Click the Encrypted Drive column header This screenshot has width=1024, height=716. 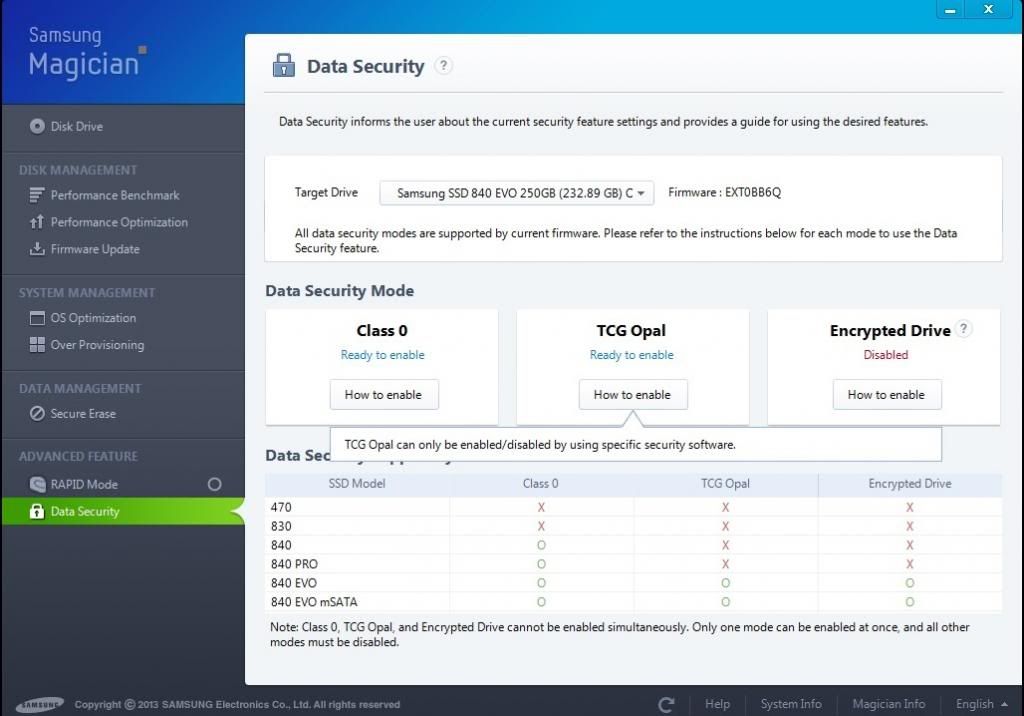909,483
